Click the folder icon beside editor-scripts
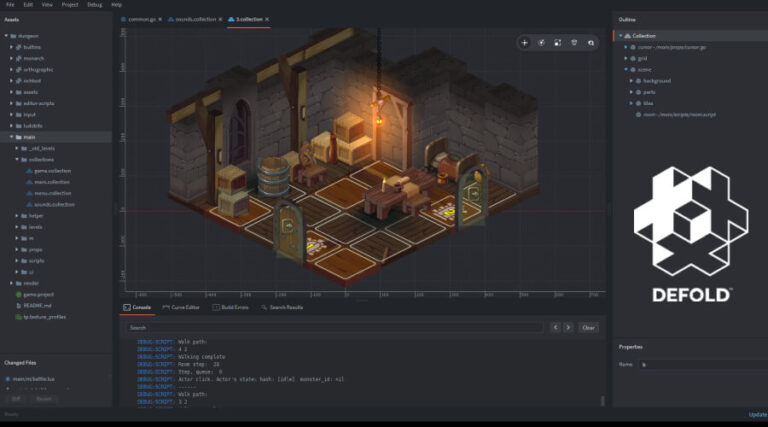 click(19, 103)
